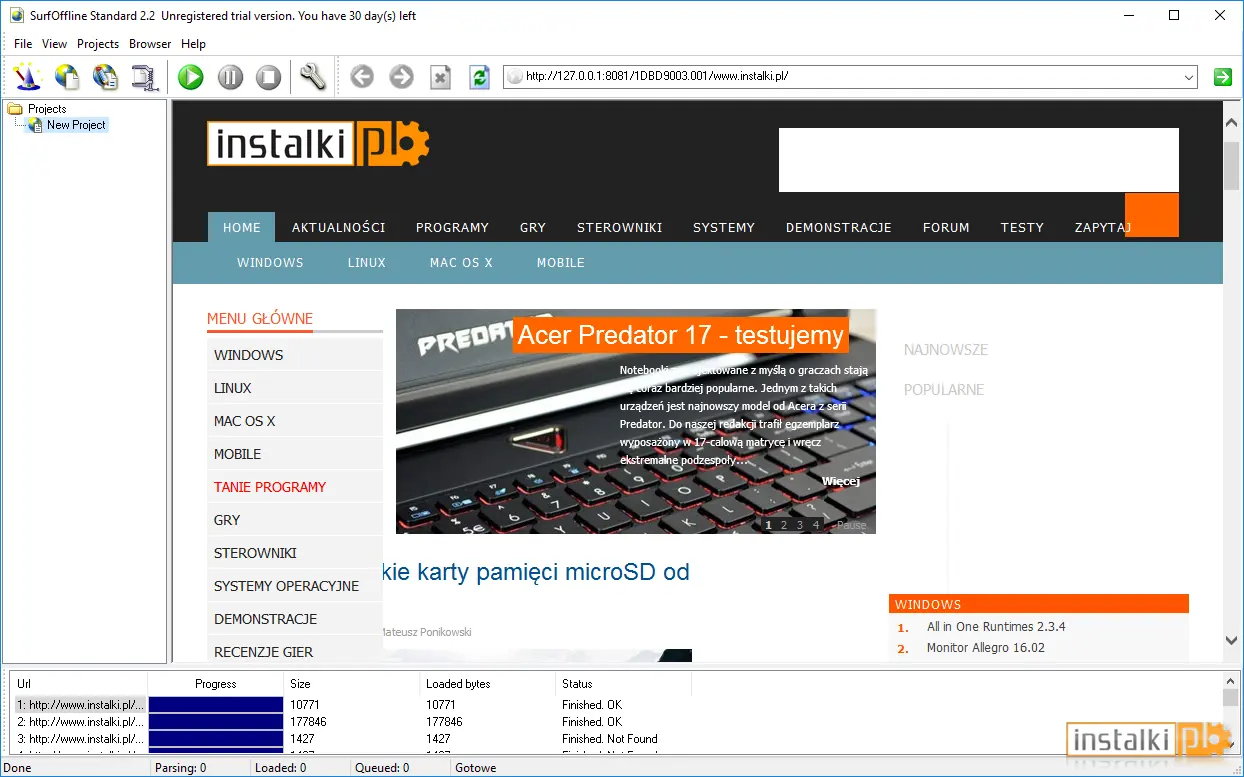Click the browser pane vertical scrollbar down arrow
1244x777 pixels.
coord(1231,640)
